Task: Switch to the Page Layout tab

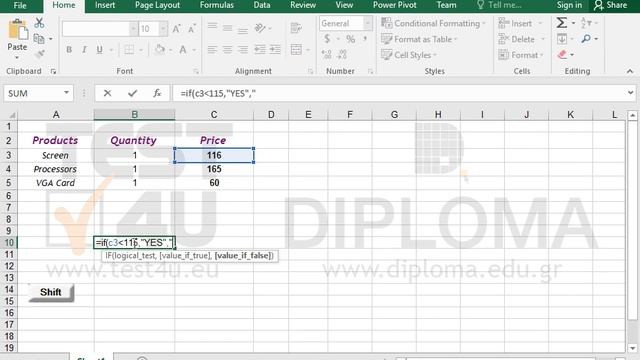Action: click(x=157, y=5)
